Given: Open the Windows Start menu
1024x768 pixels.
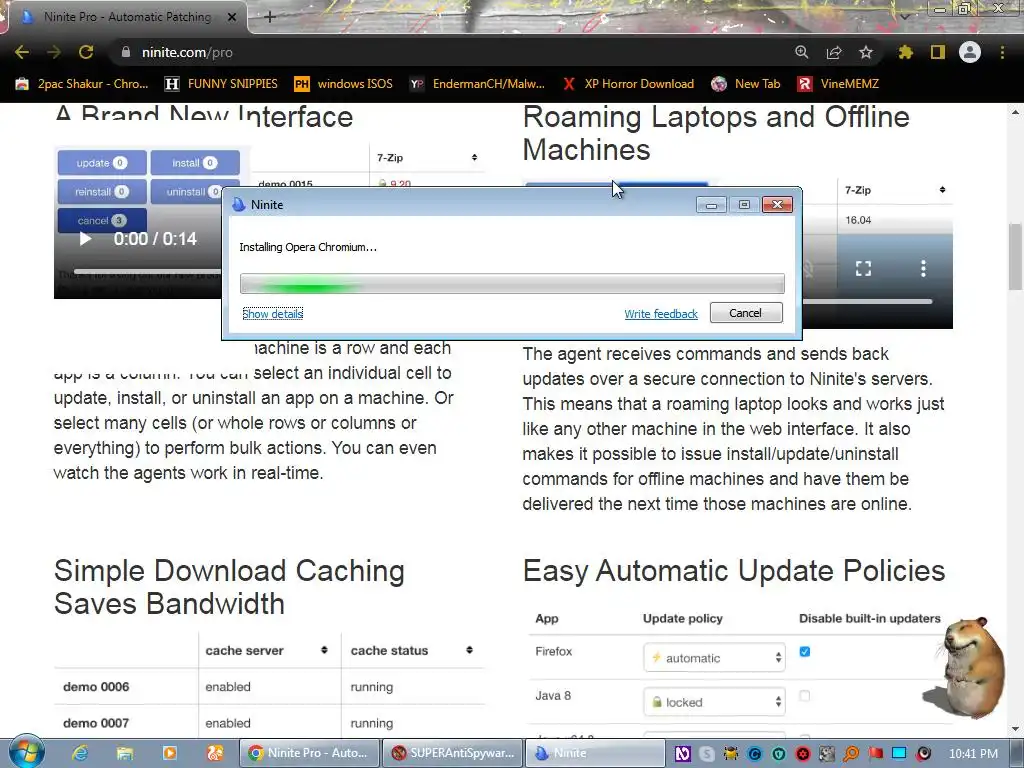Looking at the screenshot, I should click(x=27, y=752).
